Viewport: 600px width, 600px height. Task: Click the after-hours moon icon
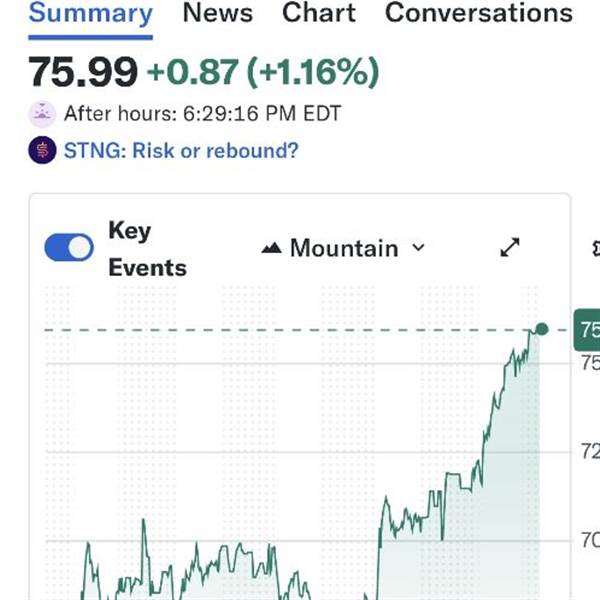[x=41, y=113]
